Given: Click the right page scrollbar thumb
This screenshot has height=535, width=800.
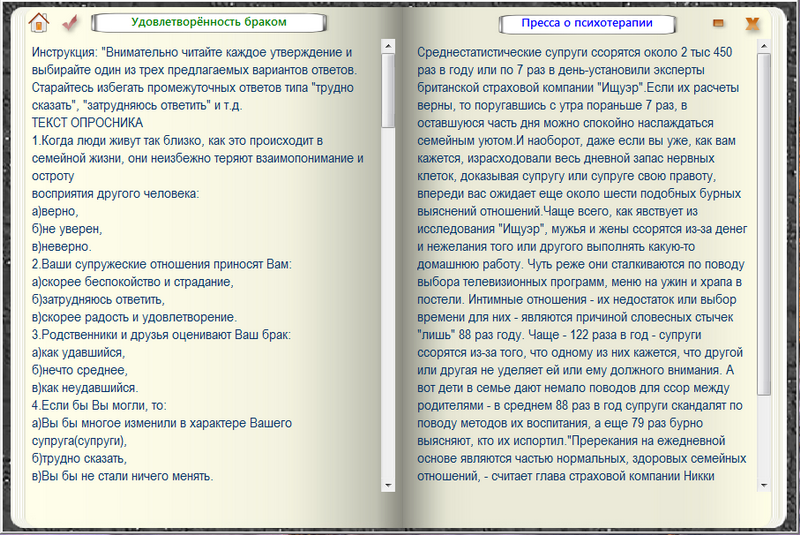Looking at the screenshot, I should pyautogui.click(x=764, y=224).
